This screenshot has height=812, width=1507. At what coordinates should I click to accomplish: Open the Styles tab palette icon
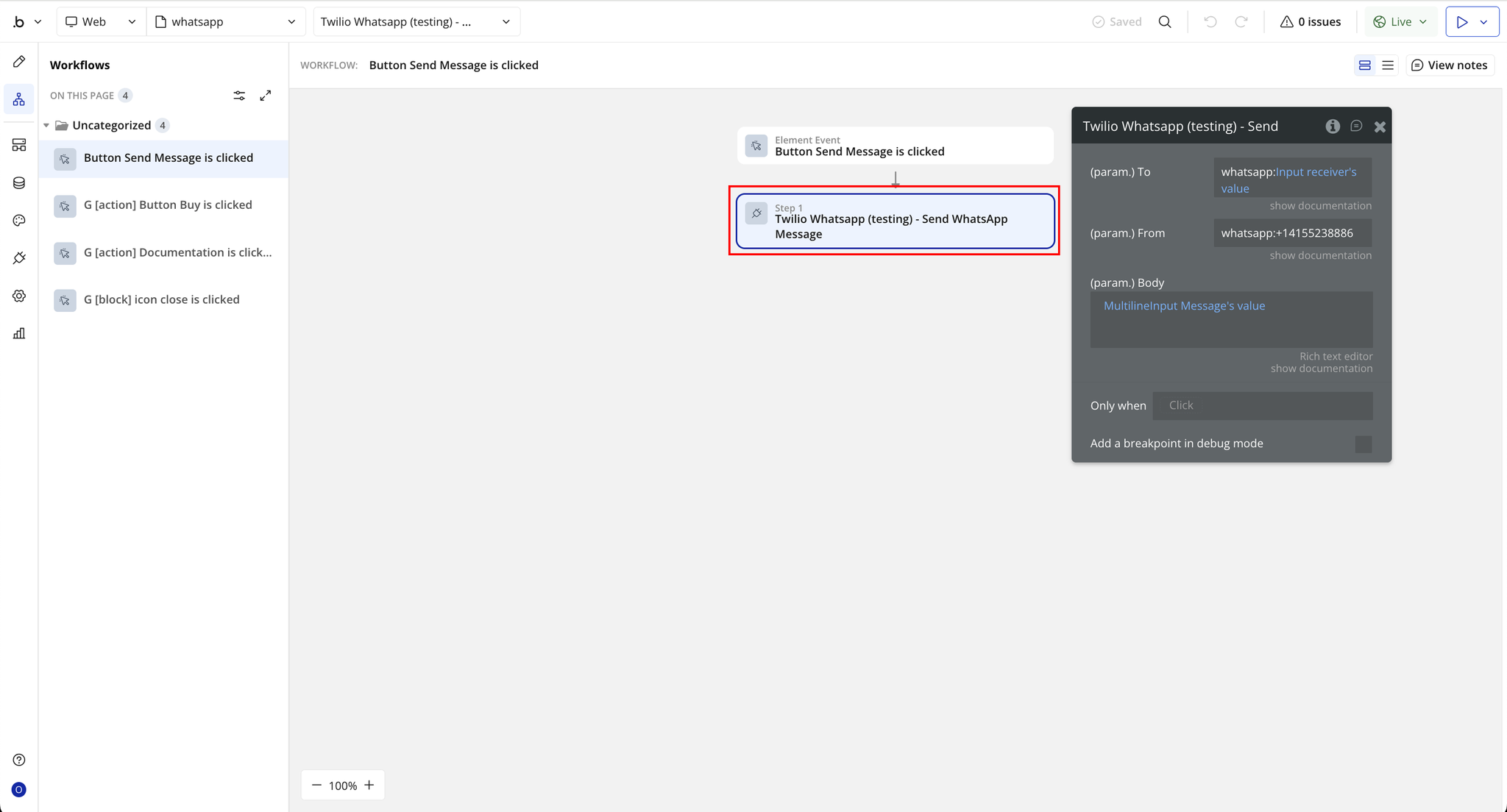(x=19, y=221)
